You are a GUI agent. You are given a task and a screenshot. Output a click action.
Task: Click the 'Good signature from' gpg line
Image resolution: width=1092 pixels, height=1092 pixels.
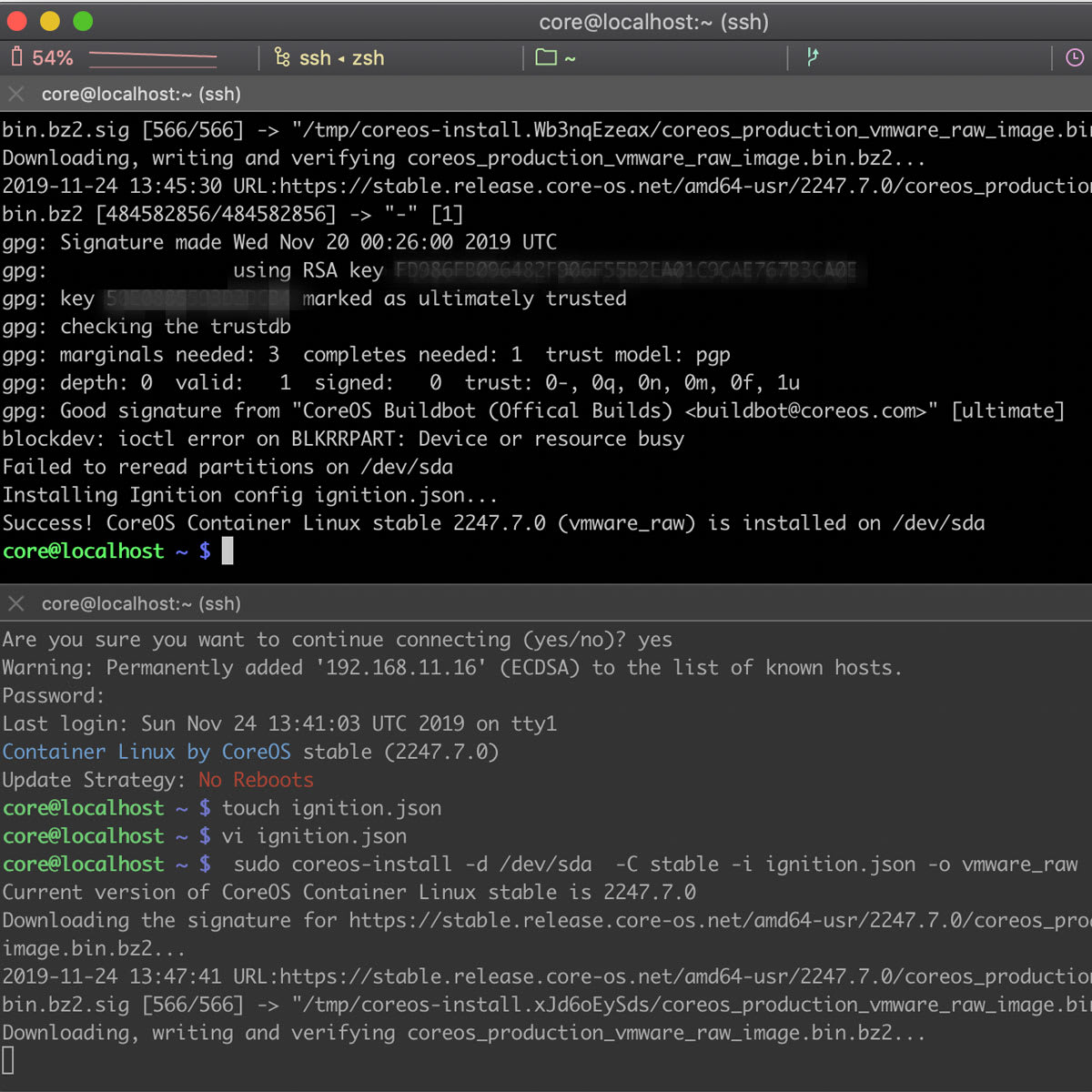tap(532, 410)
